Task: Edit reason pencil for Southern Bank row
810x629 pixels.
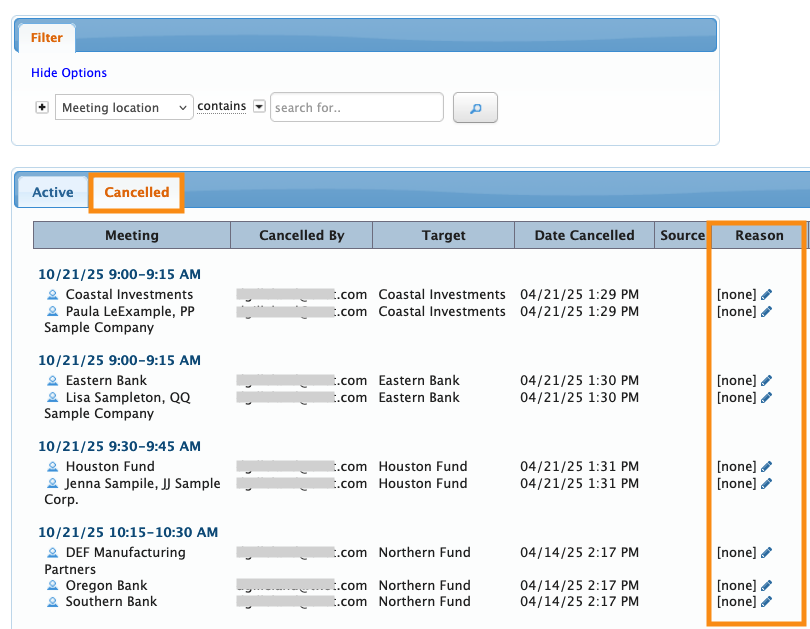Action: coord(767,602)
